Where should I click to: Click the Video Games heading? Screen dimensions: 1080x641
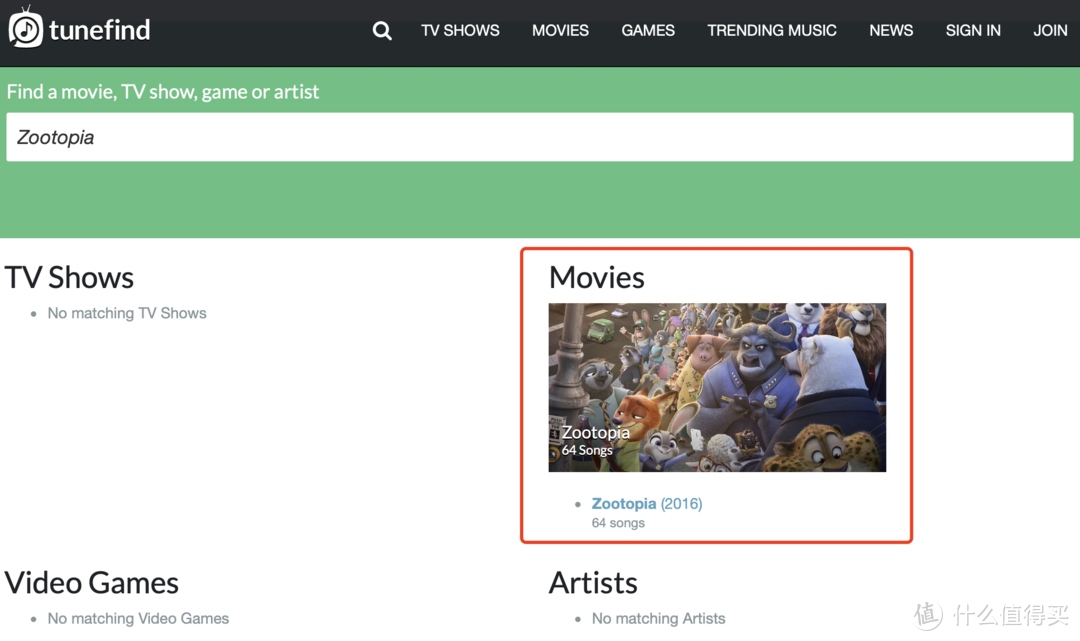point(92,583)
